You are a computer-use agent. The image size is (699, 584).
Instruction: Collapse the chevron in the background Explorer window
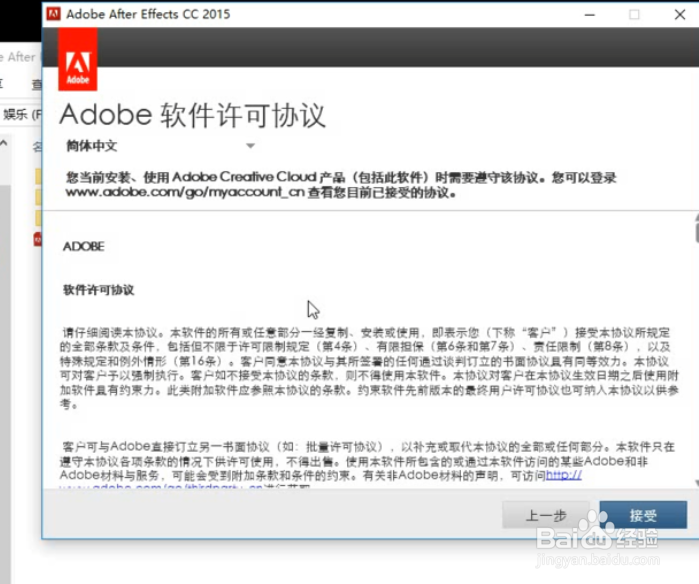[4, 144]
